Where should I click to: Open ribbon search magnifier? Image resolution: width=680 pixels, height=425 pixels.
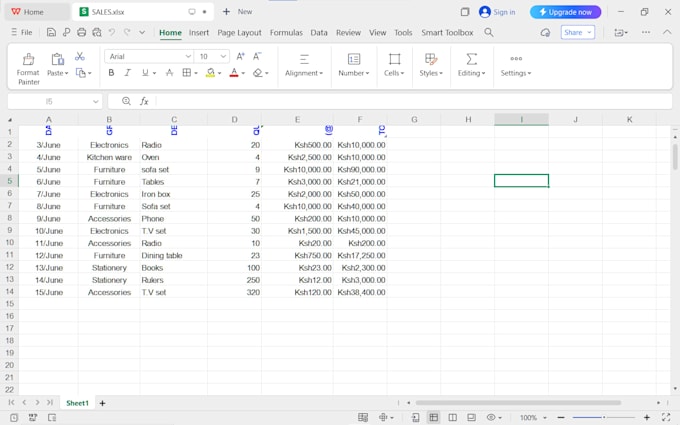coord(489,32)
